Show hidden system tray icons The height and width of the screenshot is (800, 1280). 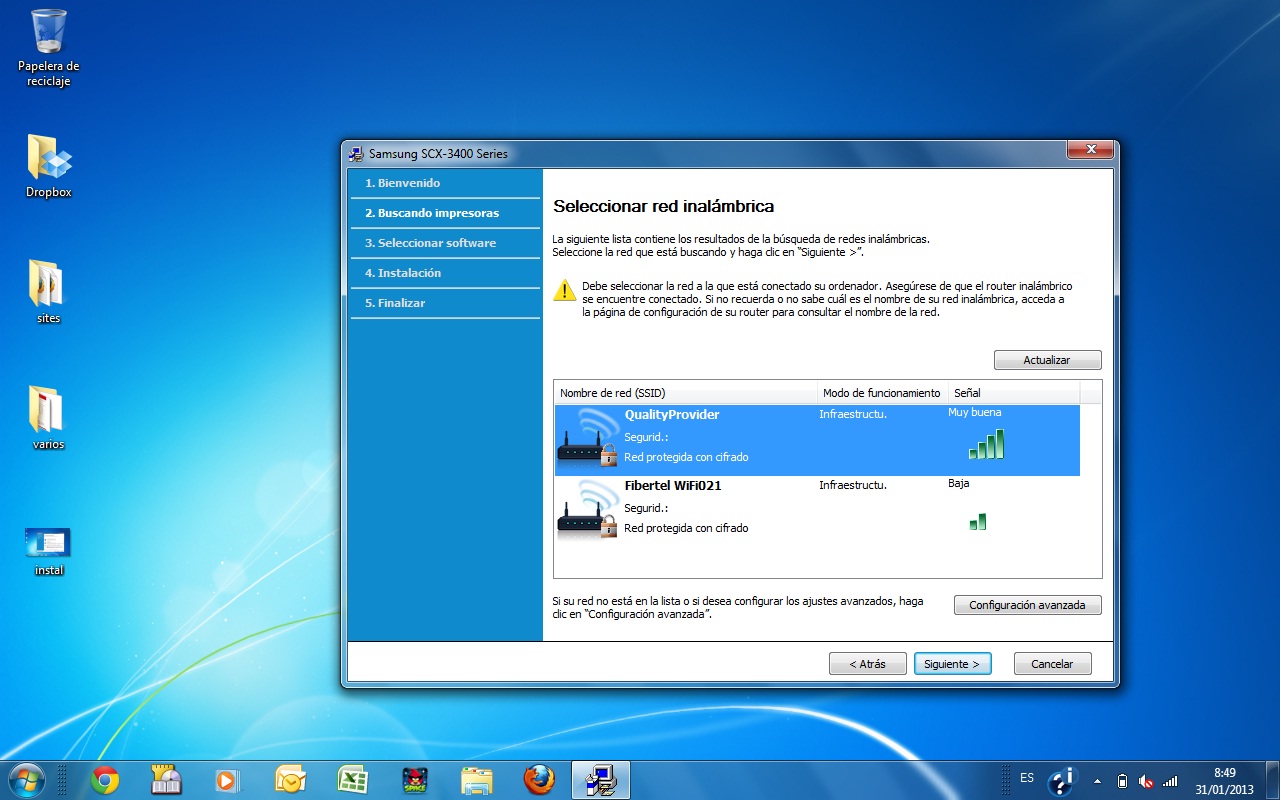tap(1098, 781)
